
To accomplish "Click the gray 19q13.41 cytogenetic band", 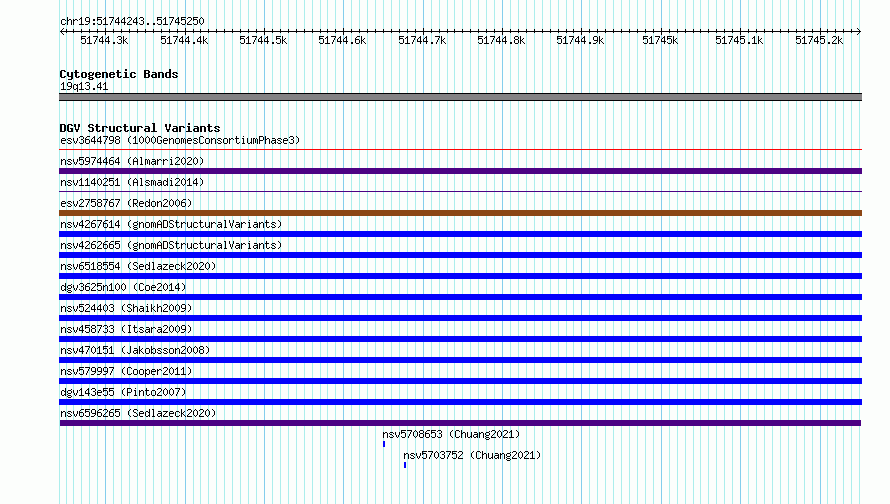I will (x=460, y=97).
